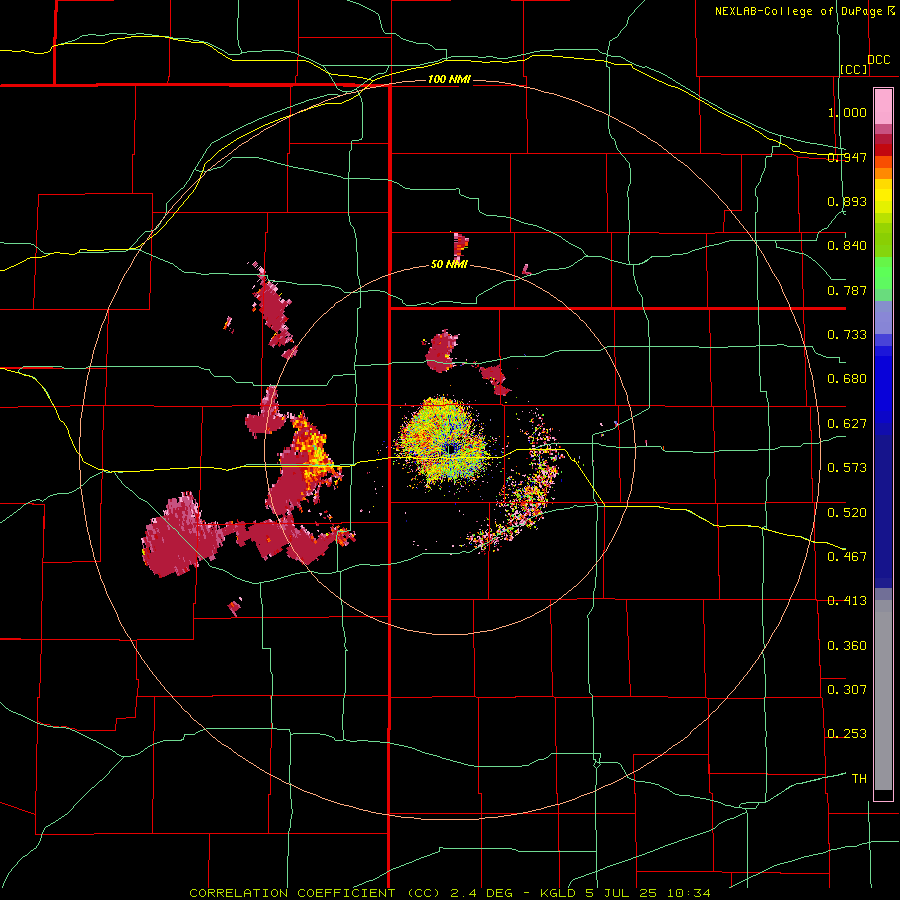Click the 50 NMI range ring label
Screen dimensions: 900x900
[449, 264]
